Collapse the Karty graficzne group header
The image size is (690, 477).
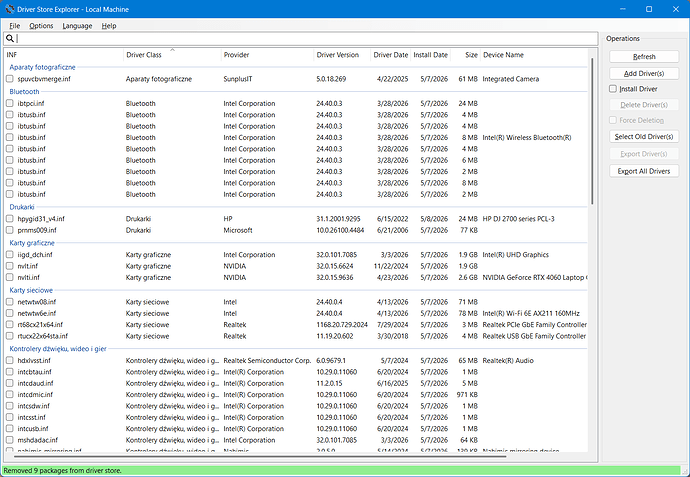click(32, 243)
